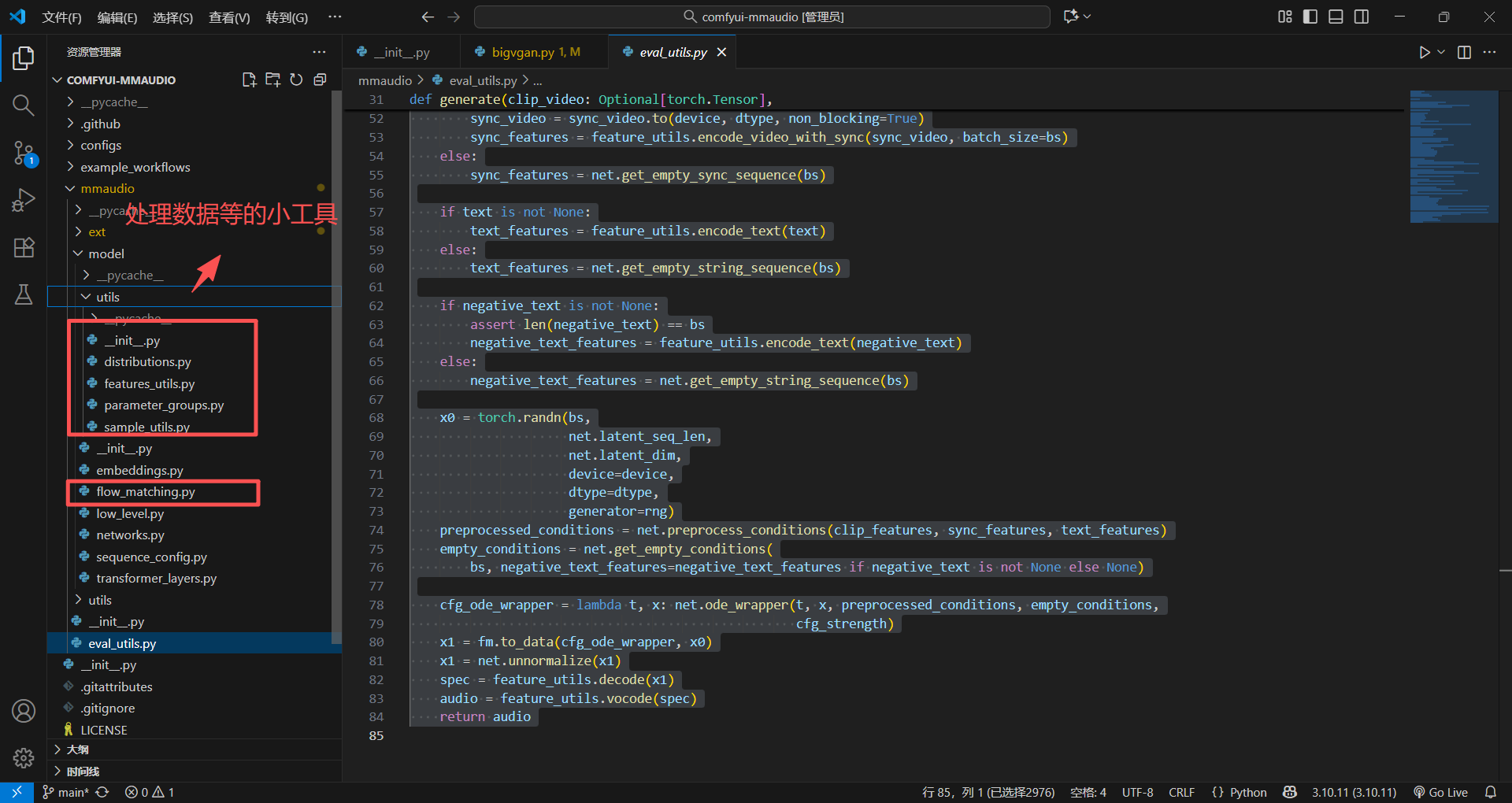Click the code minimap
This screenshot has width=1512, height=803.
tap(1453, 157)
